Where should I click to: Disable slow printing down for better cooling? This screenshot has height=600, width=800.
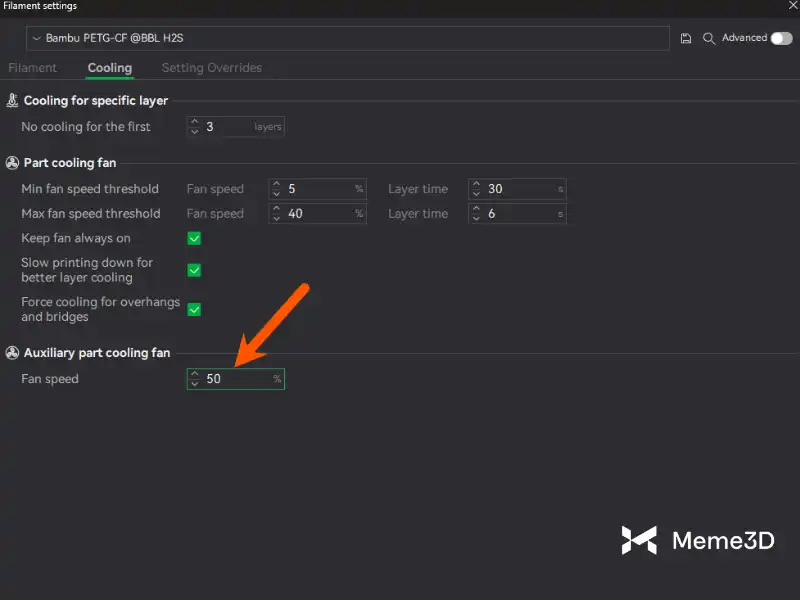pos(195,270)
